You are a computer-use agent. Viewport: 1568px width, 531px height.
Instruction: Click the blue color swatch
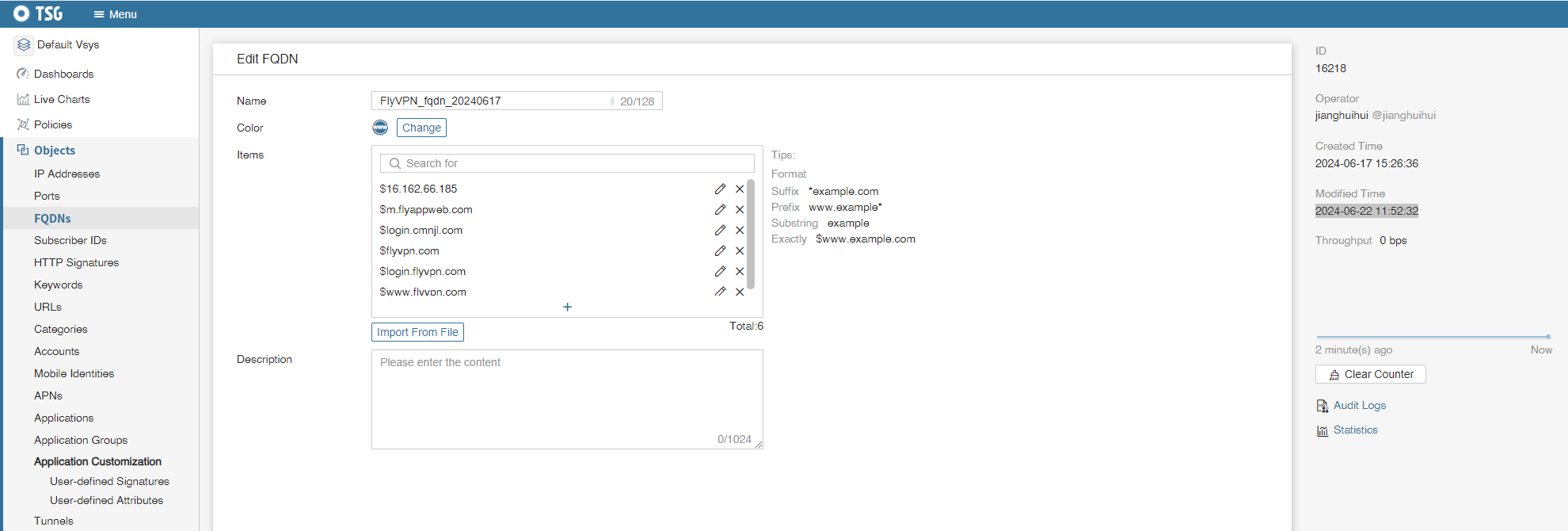[380, 128]
